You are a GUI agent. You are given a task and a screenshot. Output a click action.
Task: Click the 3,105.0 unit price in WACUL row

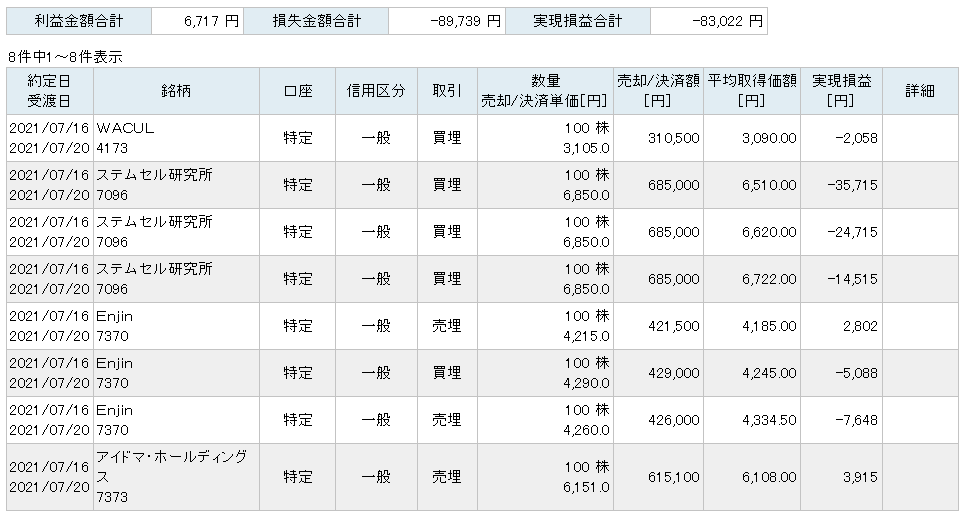pos(587,148)
